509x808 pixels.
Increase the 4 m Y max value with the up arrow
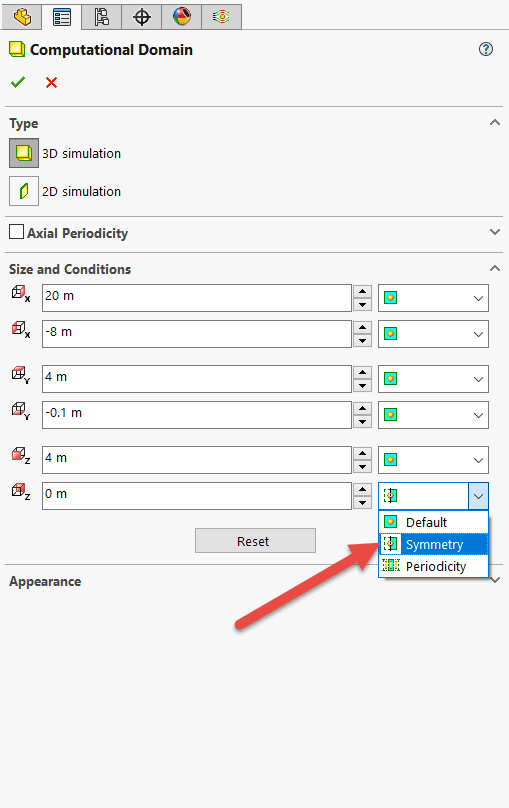pos(363,372)
